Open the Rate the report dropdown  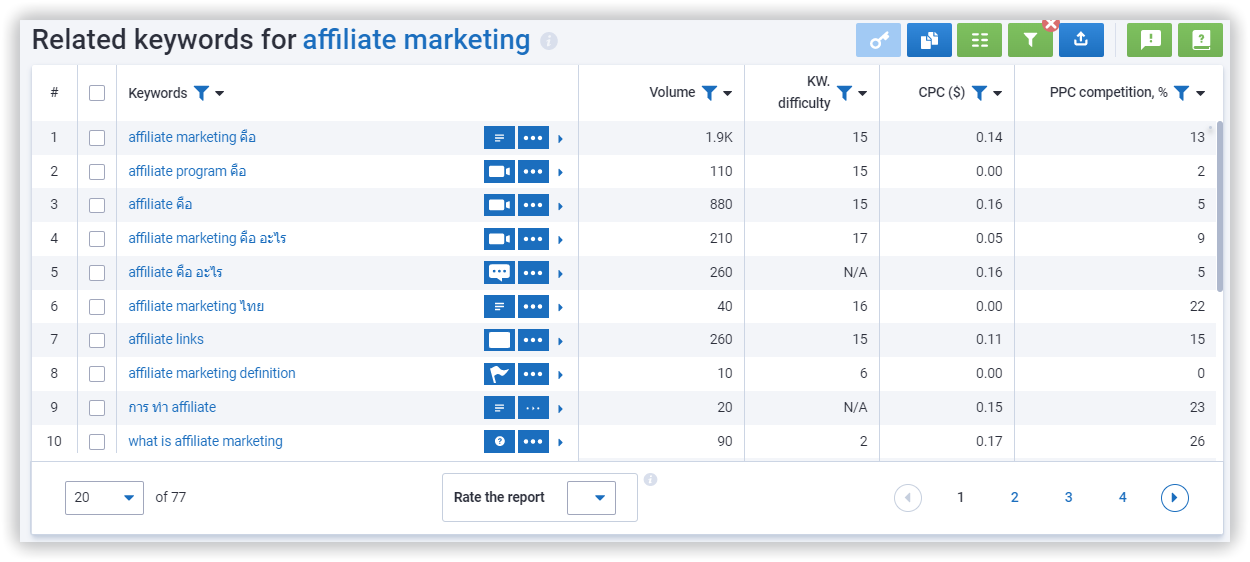(591, 497)
